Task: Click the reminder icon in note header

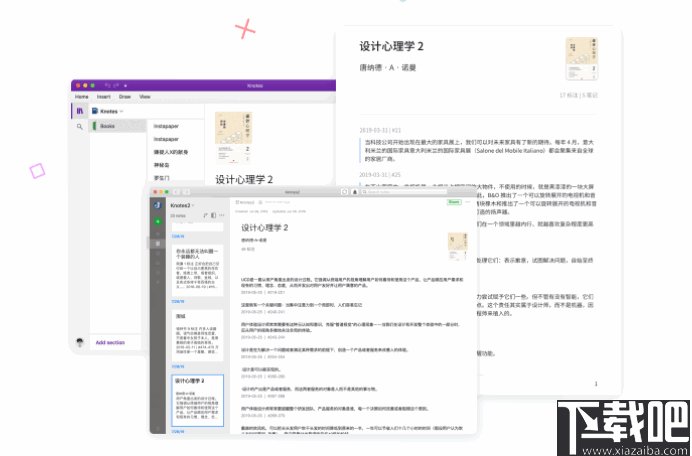Action: tap(260, 202)
